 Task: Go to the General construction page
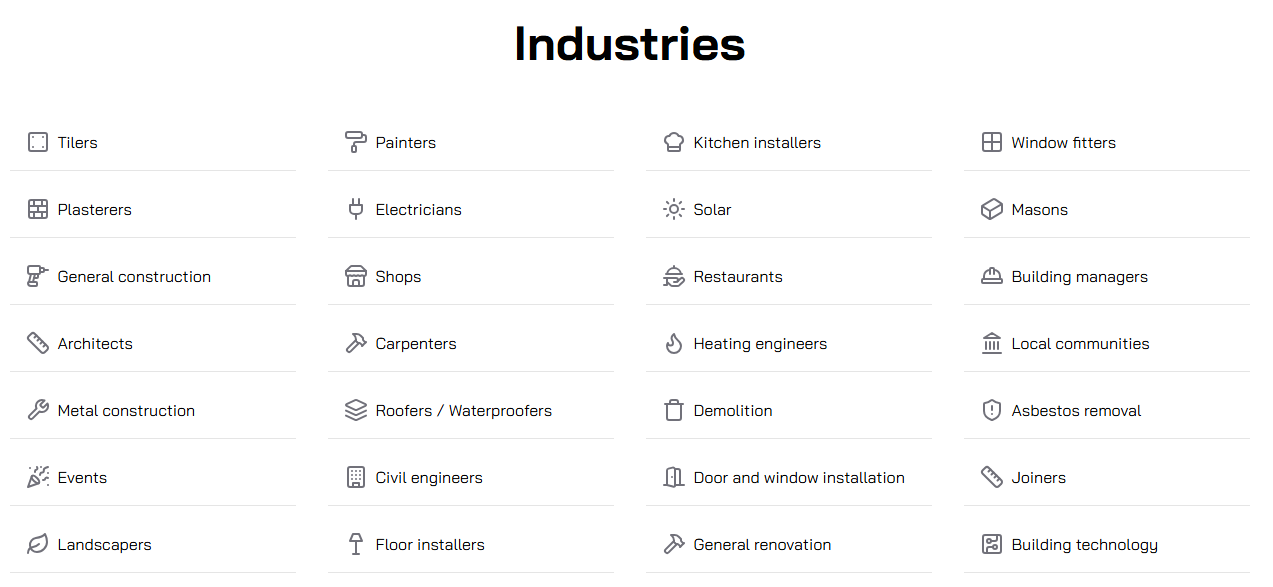coord(134,277)
